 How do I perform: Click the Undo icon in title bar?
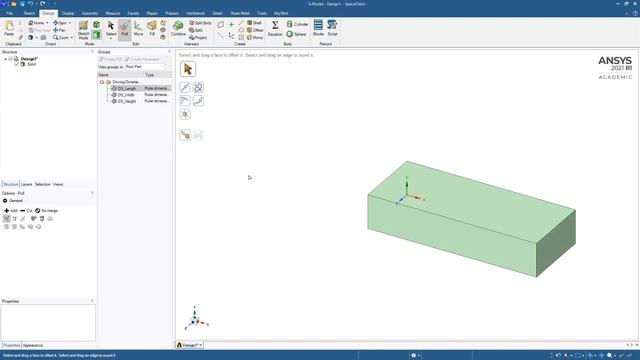(x=31, y=4)
